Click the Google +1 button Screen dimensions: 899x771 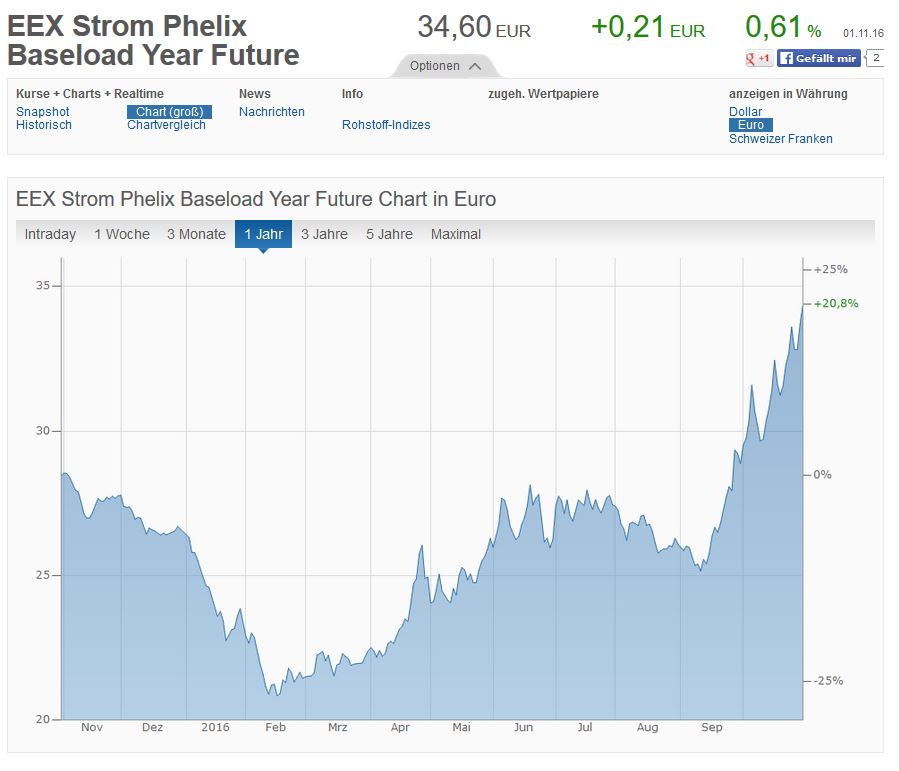[758, 59]
